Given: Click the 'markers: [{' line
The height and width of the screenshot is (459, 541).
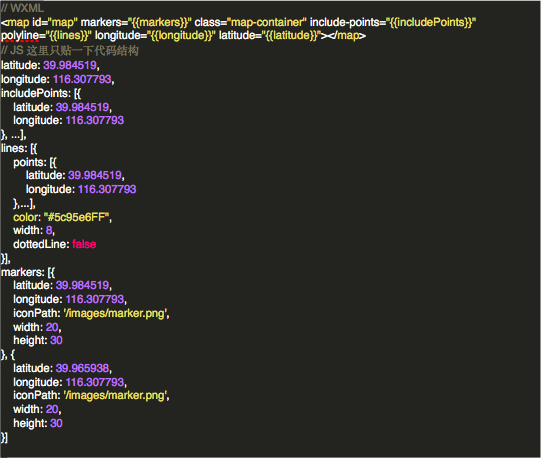Looking at the screenshot, I should tap(28, 272).
